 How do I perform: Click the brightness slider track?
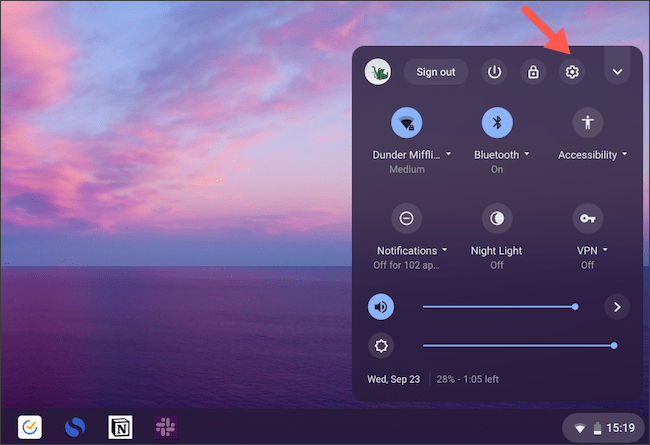[518, 346]
